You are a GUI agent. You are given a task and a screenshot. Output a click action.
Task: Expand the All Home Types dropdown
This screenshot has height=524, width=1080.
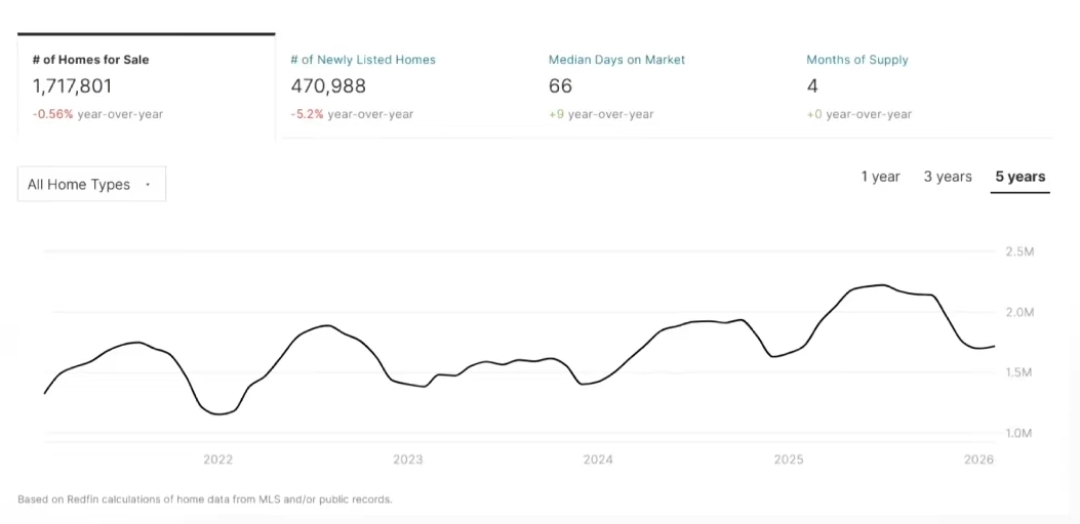(x=91, y=184)
